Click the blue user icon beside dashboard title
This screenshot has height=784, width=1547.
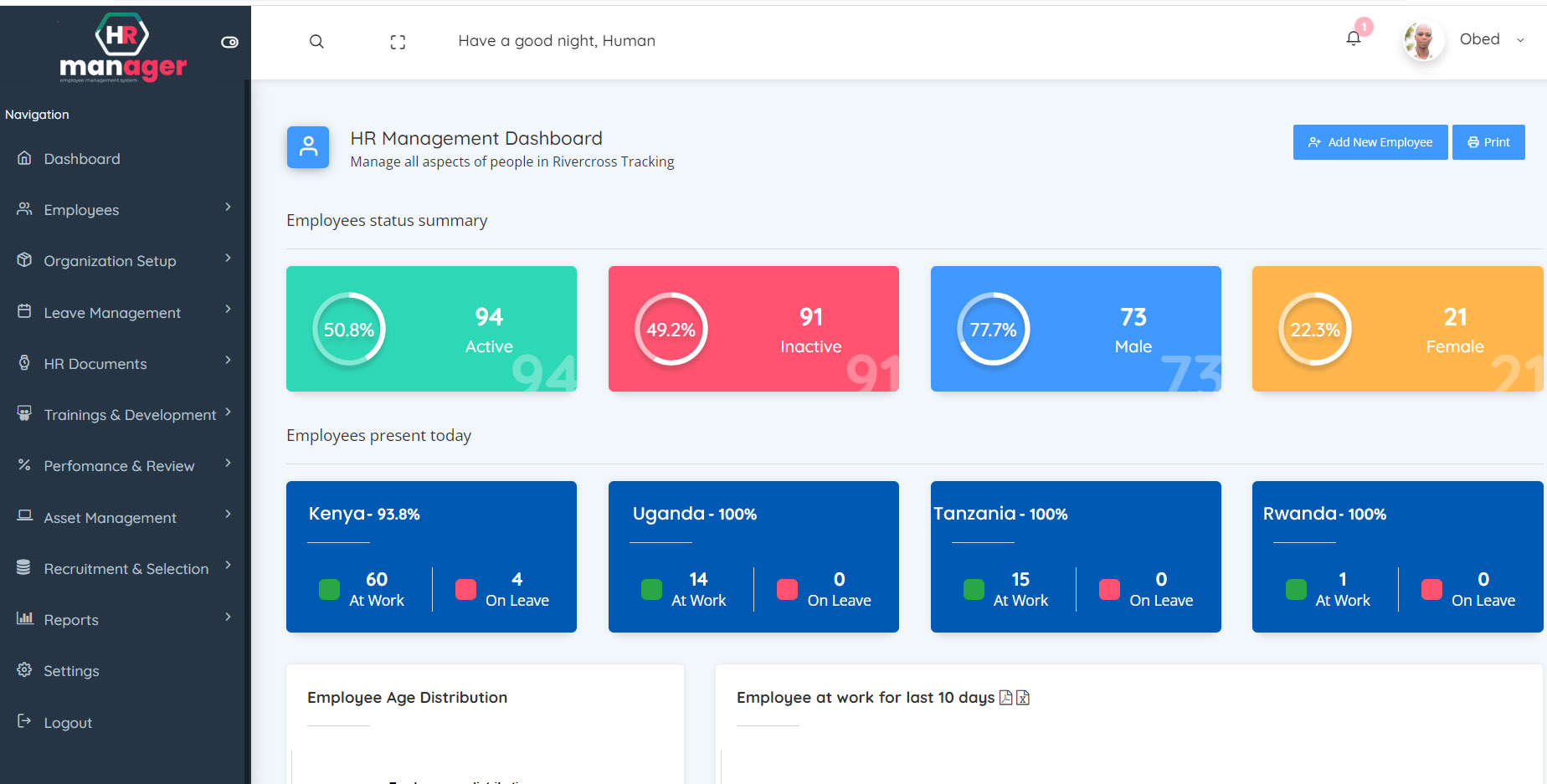(308, 147)
